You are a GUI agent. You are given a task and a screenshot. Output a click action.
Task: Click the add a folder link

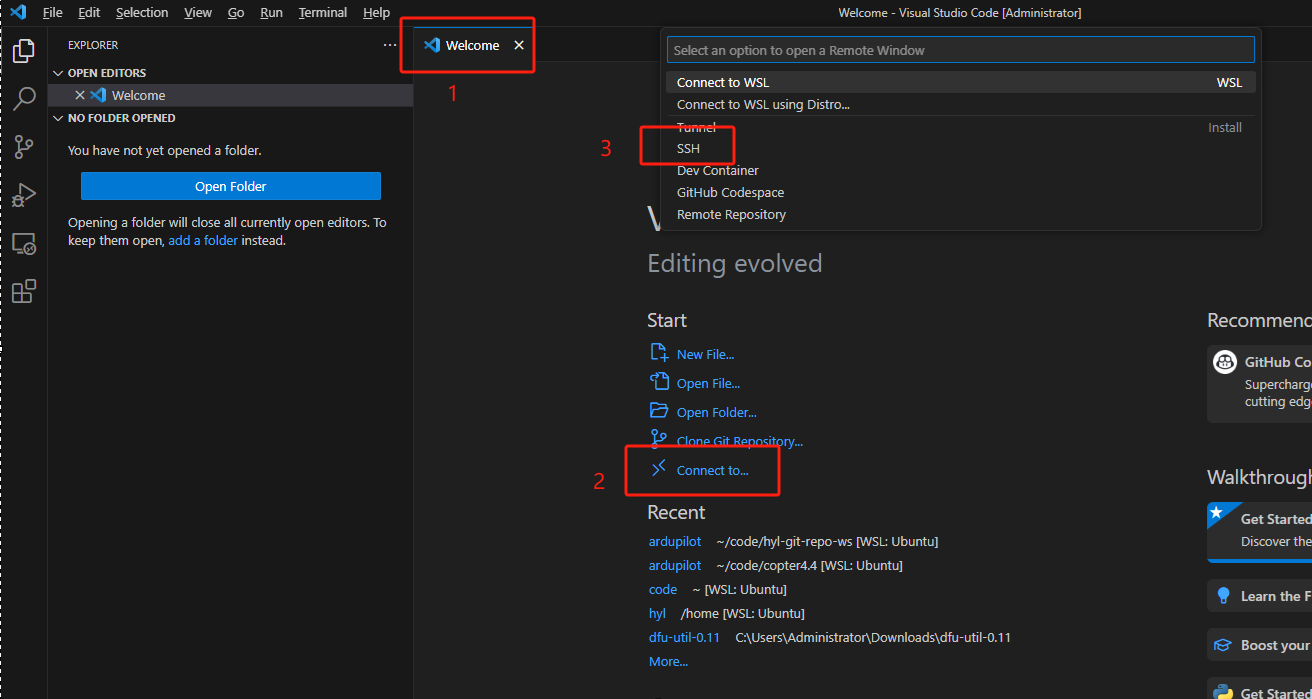pyautogui.click(x=203, y=240)
